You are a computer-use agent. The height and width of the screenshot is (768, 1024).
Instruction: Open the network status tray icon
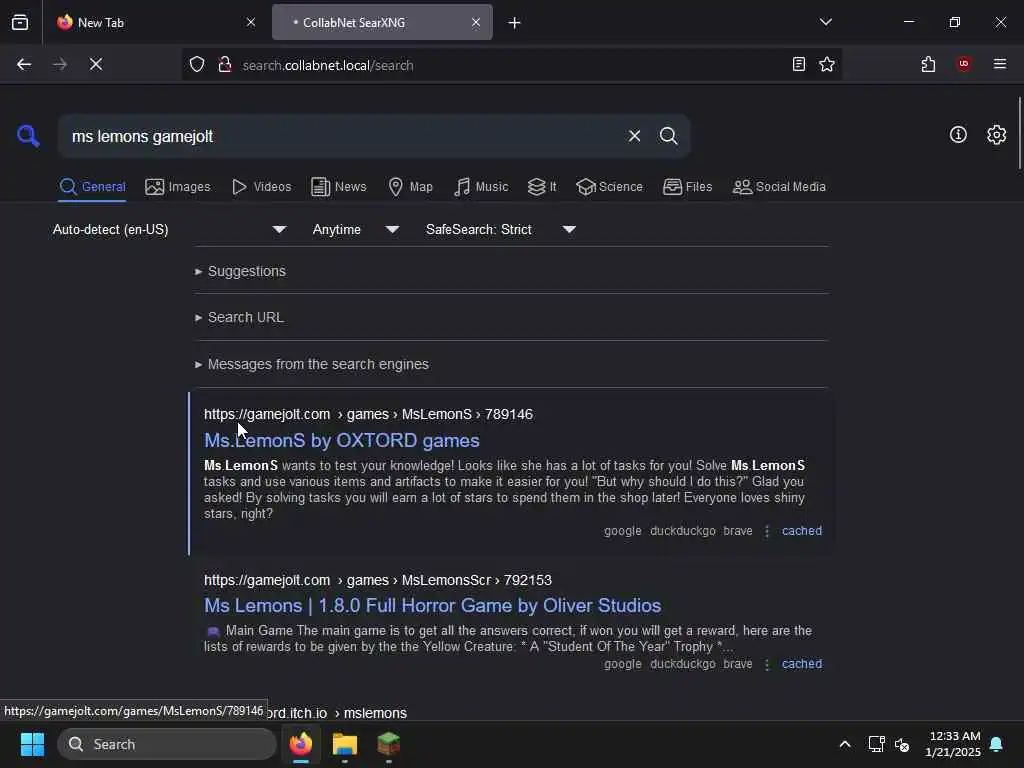point(876,744)
